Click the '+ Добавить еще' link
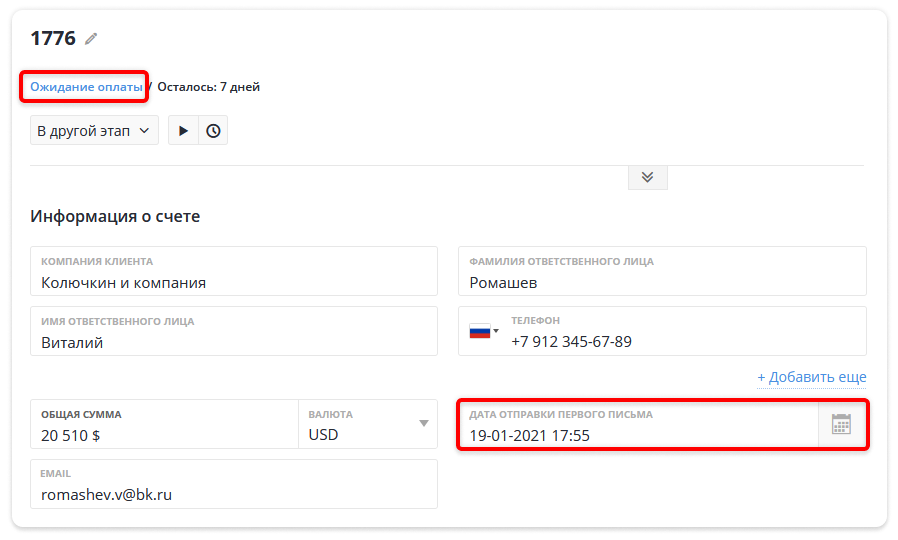The height and width of the screenshot is (540, 898). tap(812, 377)
